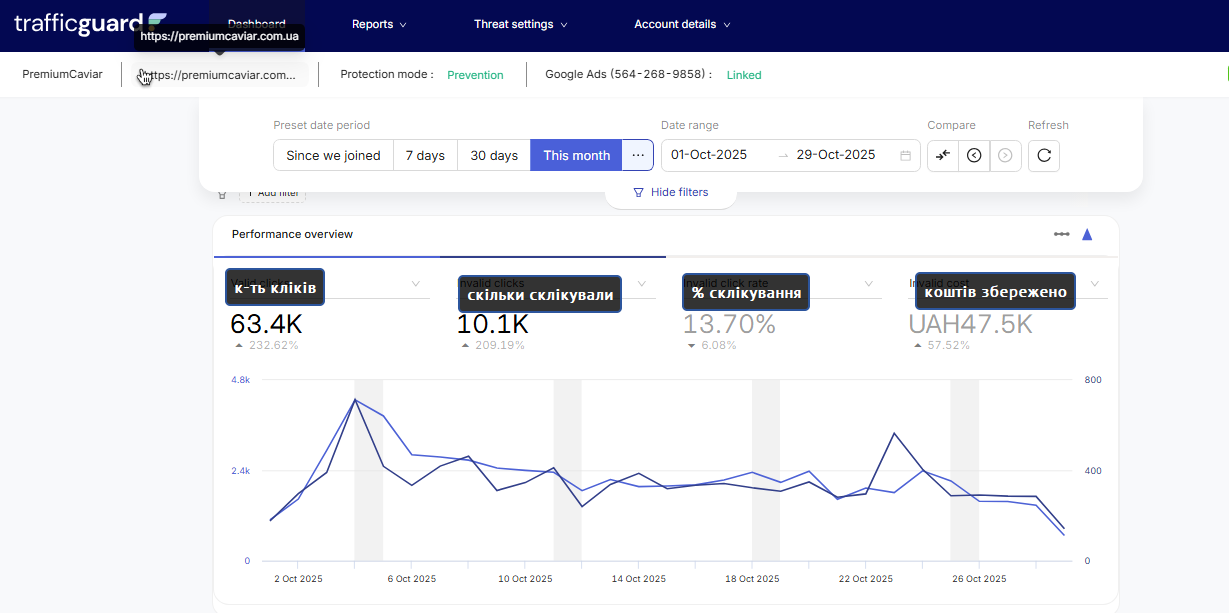Refresh the dashboard data

click(1043, 155)
